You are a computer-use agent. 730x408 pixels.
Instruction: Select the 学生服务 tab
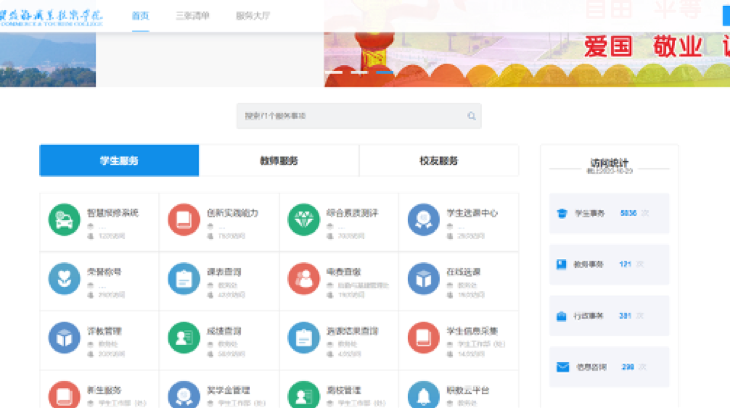(119, 161)
